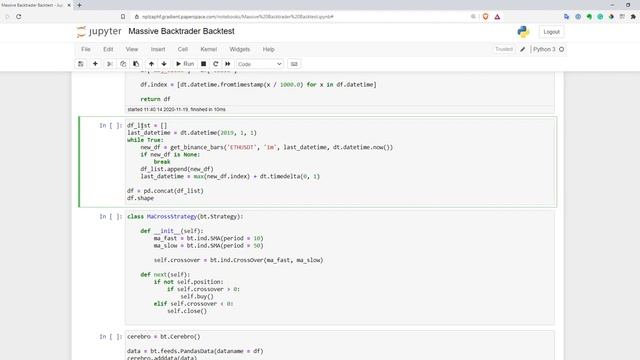The width and height of the screenshot is (640, 360).
Task: Rename the notebook title Massive Backtrader Backtest
Action: pyautogui.click(x=181, y=31)
